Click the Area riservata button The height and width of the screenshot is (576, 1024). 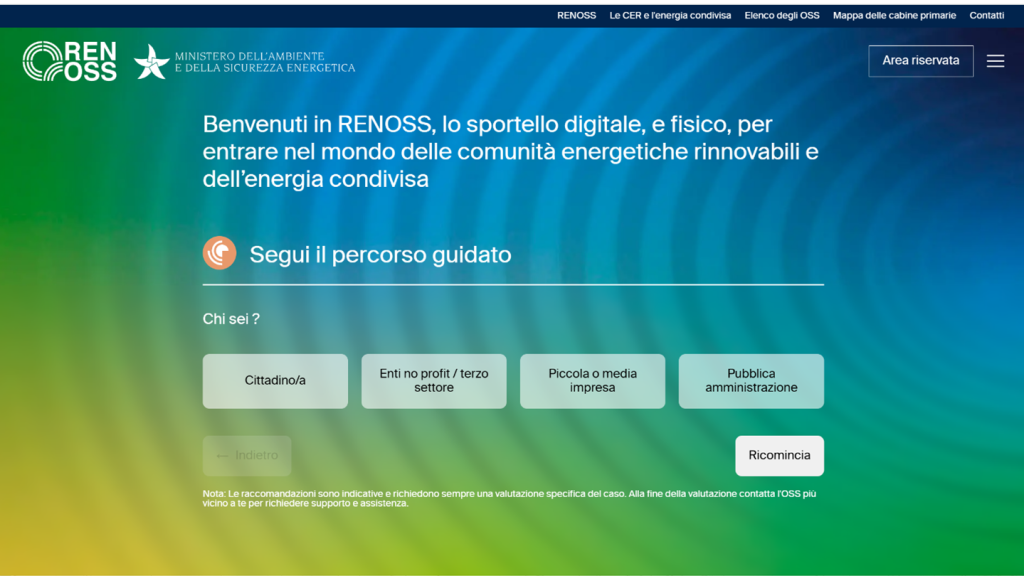coord(920,61)
